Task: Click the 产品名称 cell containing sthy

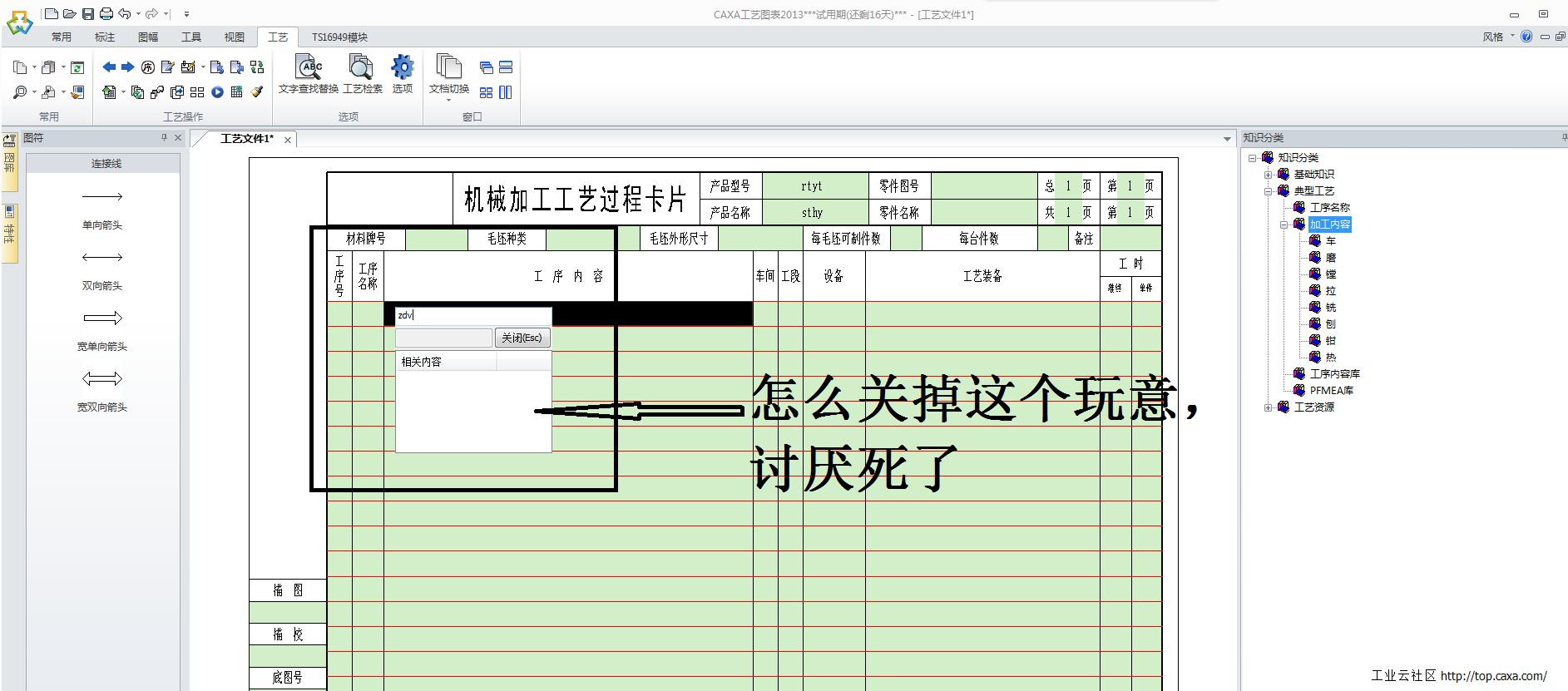Action: 815,213
